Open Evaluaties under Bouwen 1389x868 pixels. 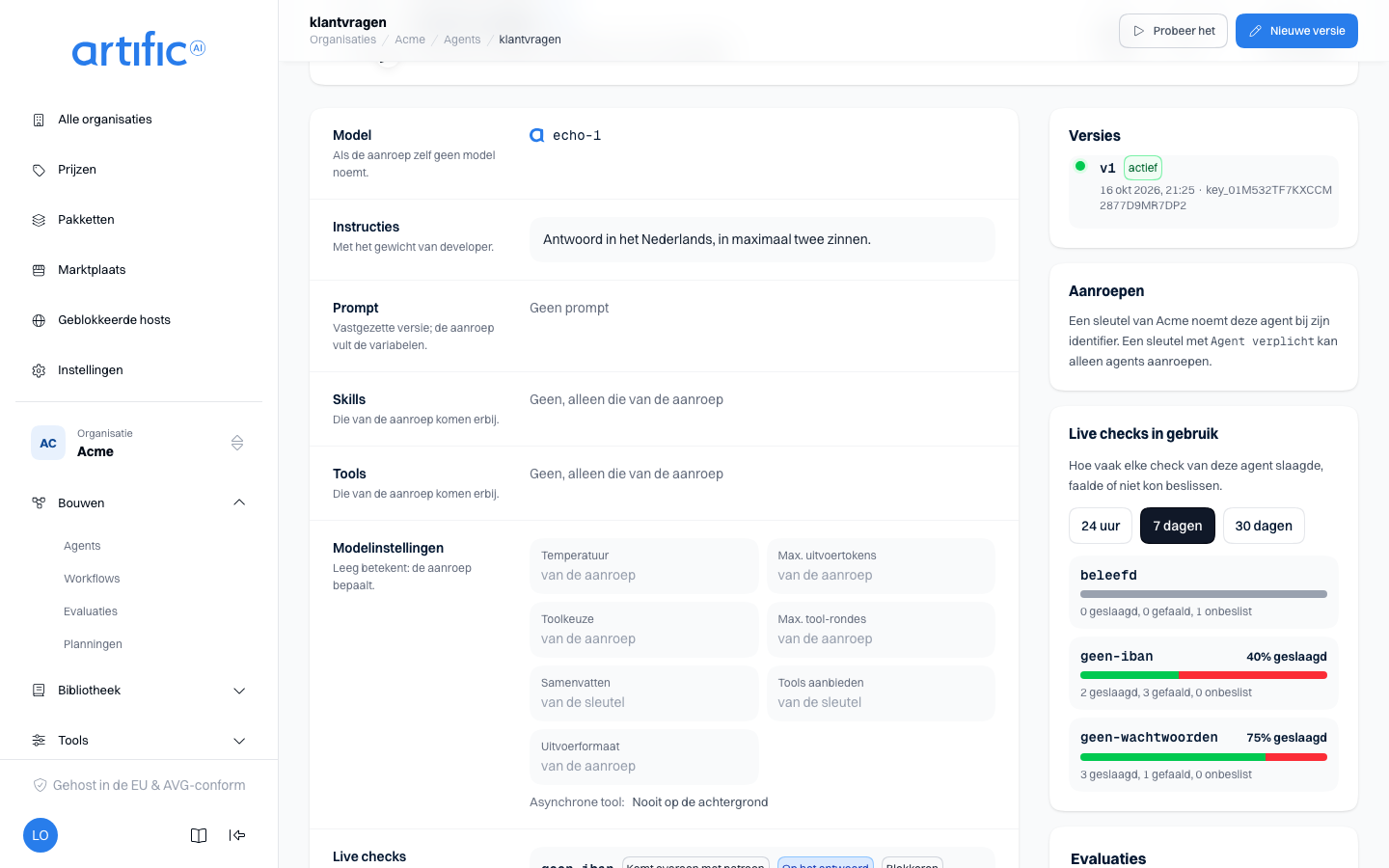click(x=91, y=611)
